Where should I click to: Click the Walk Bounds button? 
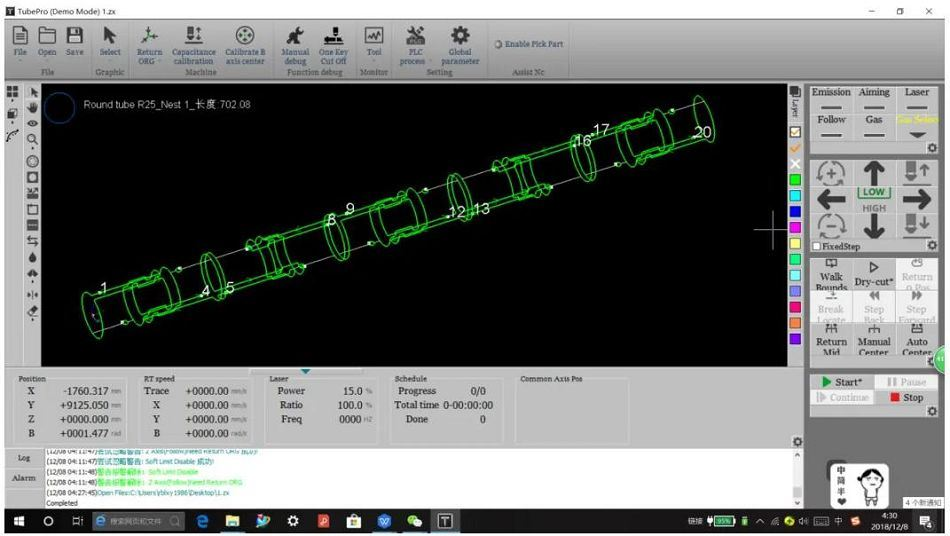point(831,274)
